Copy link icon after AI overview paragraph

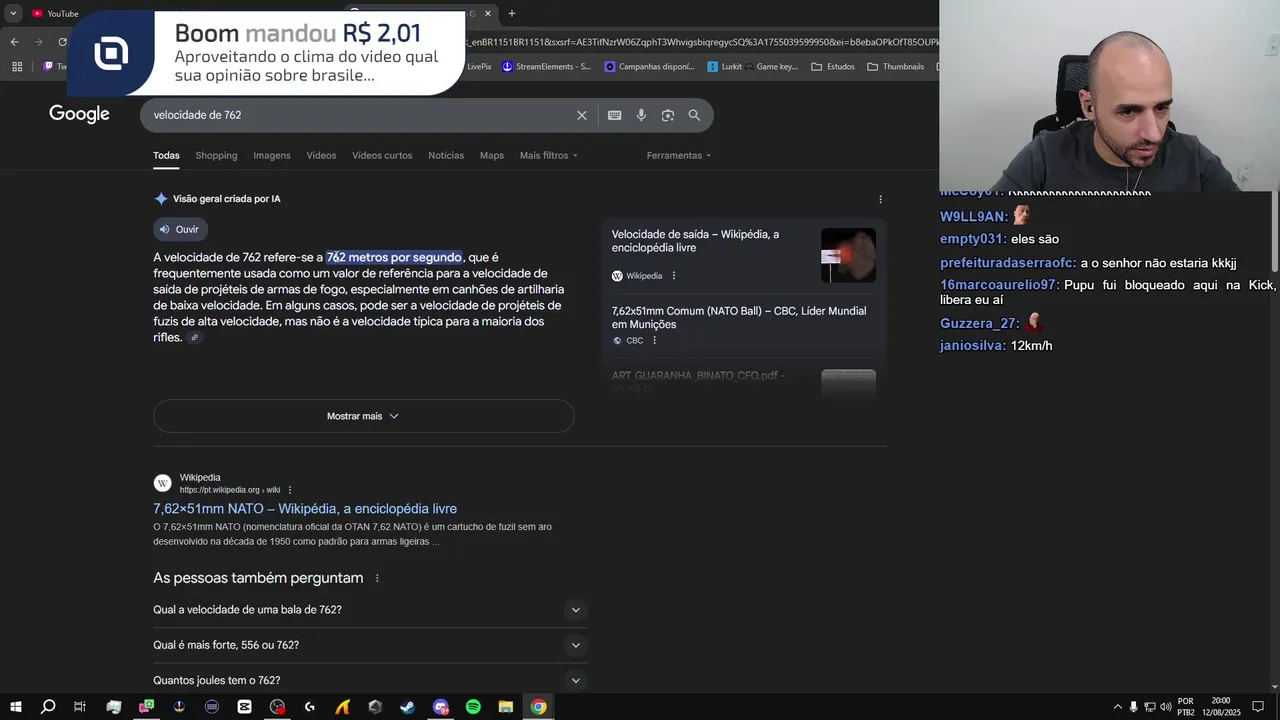195,338
